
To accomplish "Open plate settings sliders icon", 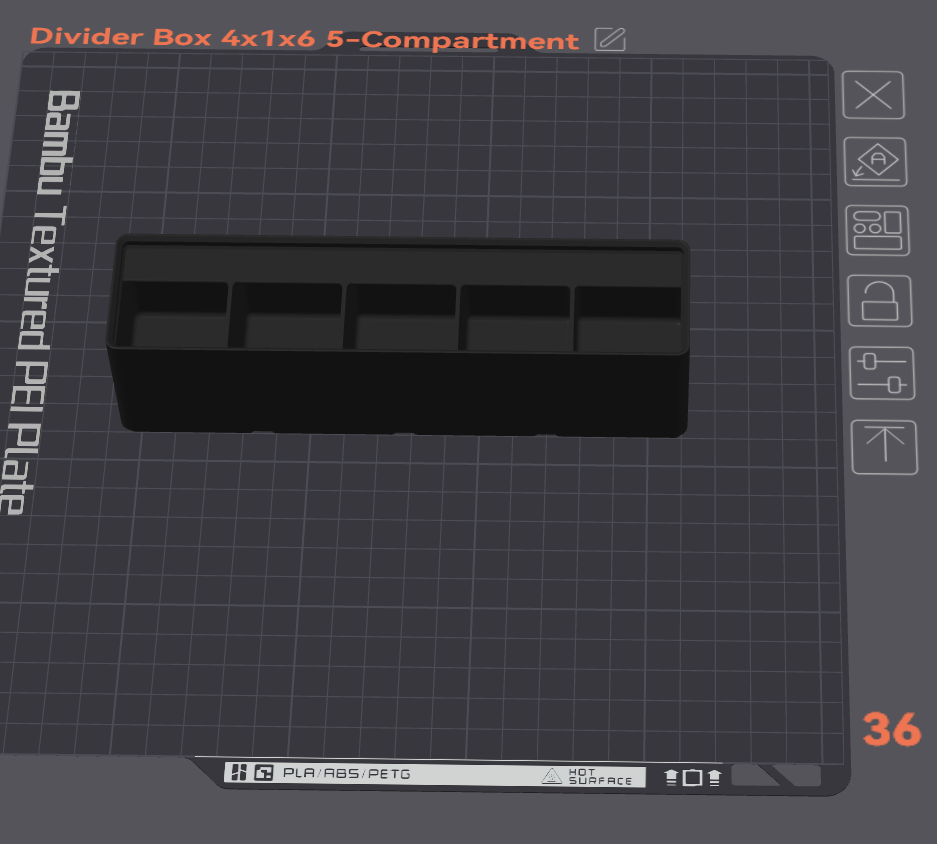I will (882, 373).
